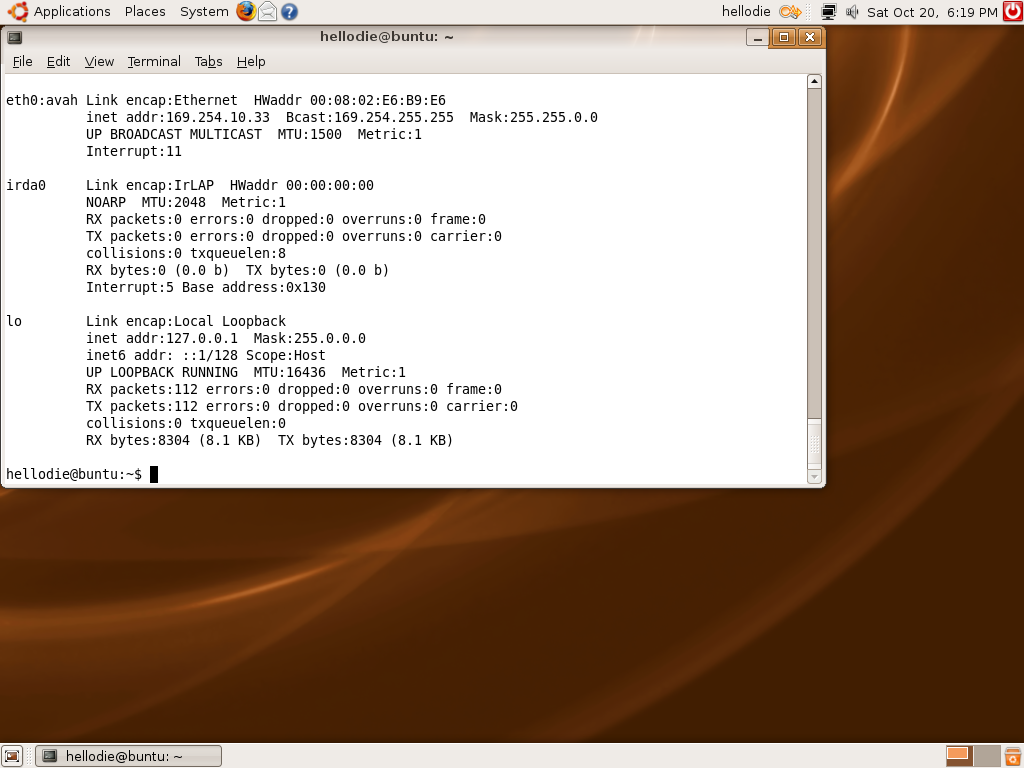The image size is (1024, 768).
Task: Open the network monitor tray icon
Action: coord(828,12)
